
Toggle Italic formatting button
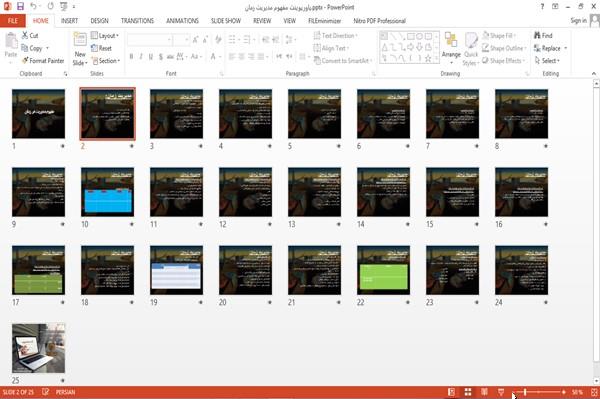141,57
